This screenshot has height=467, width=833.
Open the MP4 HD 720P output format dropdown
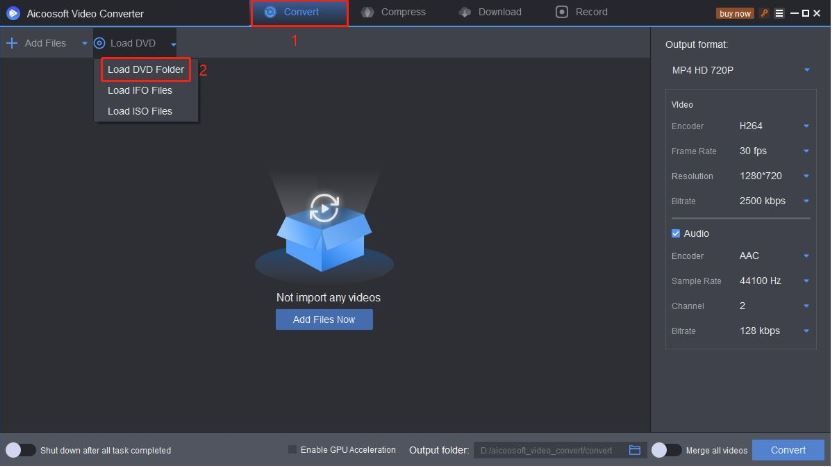740,70
